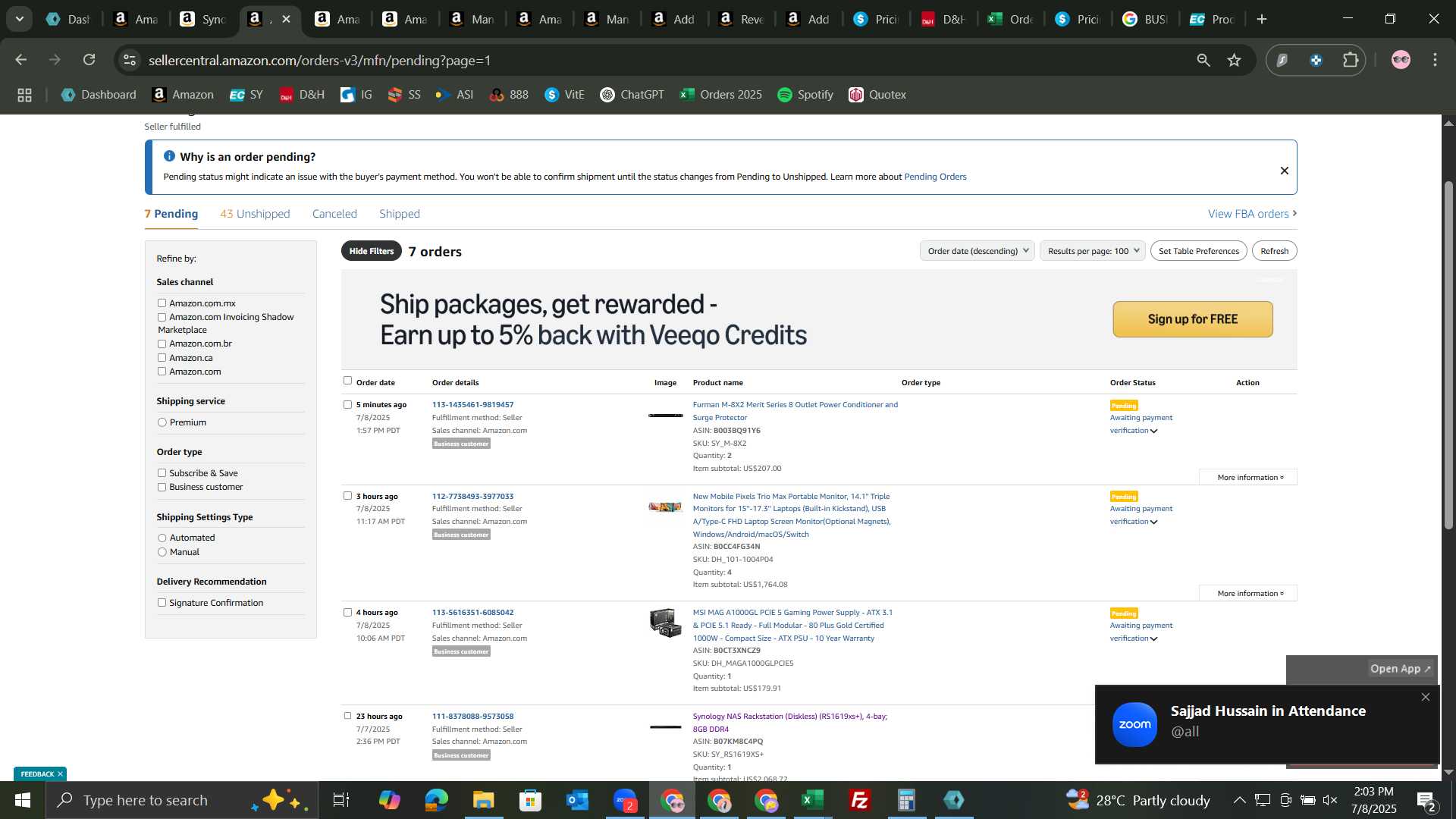Click the Hide Filters button
The width and height of the screenshot is (1456, 819).
point(372,251)
